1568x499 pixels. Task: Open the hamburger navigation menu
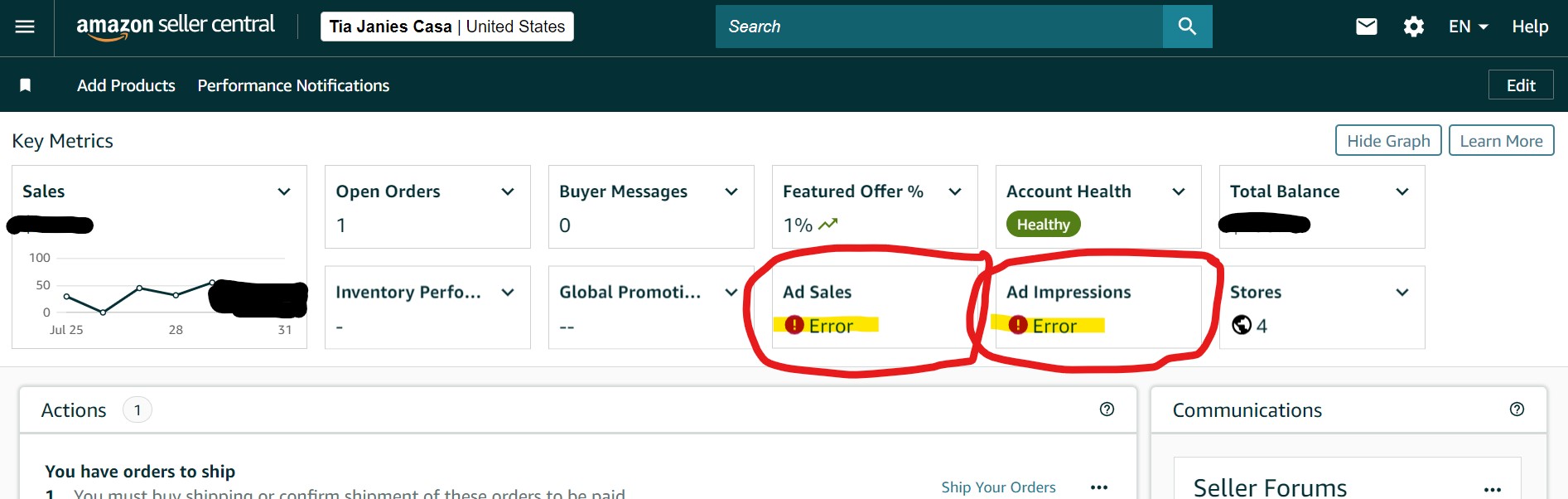[x=26, y=27]
